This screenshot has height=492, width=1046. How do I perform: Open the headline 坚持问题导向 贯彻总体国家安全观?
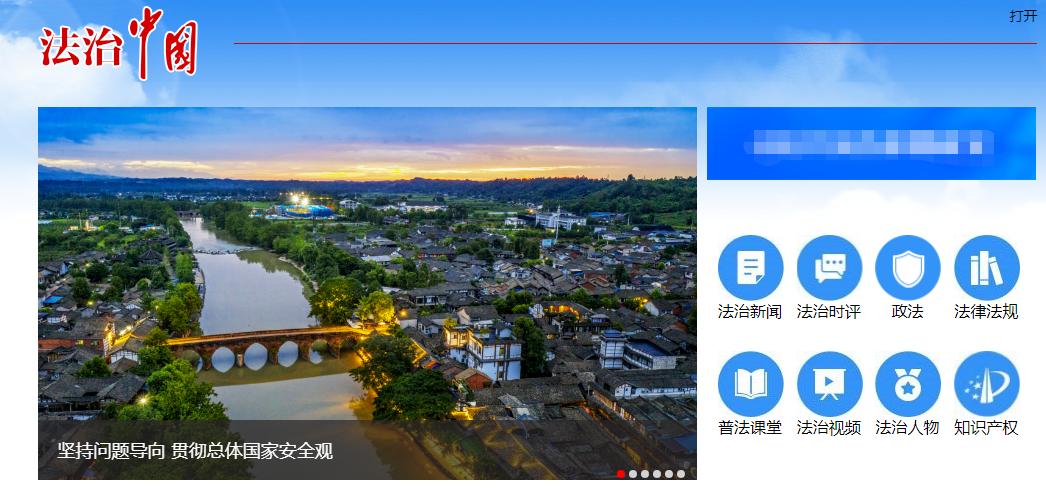pyautogui.click(x=195, y=451)
